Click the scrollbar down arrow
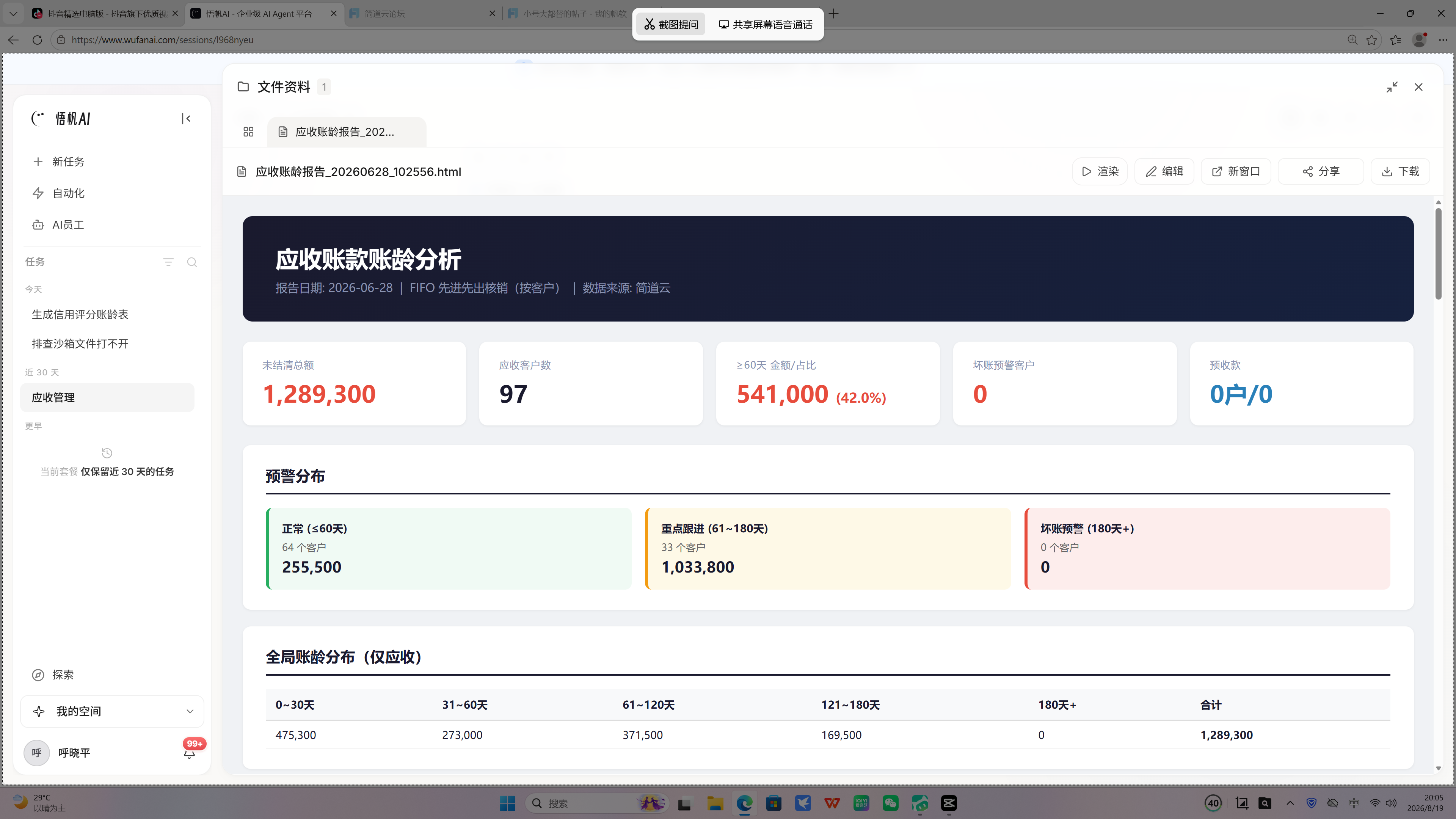The image size is (1456, 819). [1439, 768]
